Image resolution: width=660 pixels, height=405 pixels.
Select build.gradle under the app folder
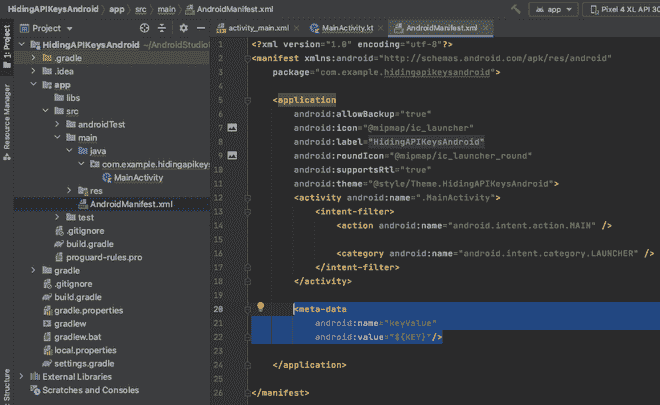pyautogui.click(x=90, y=243)
